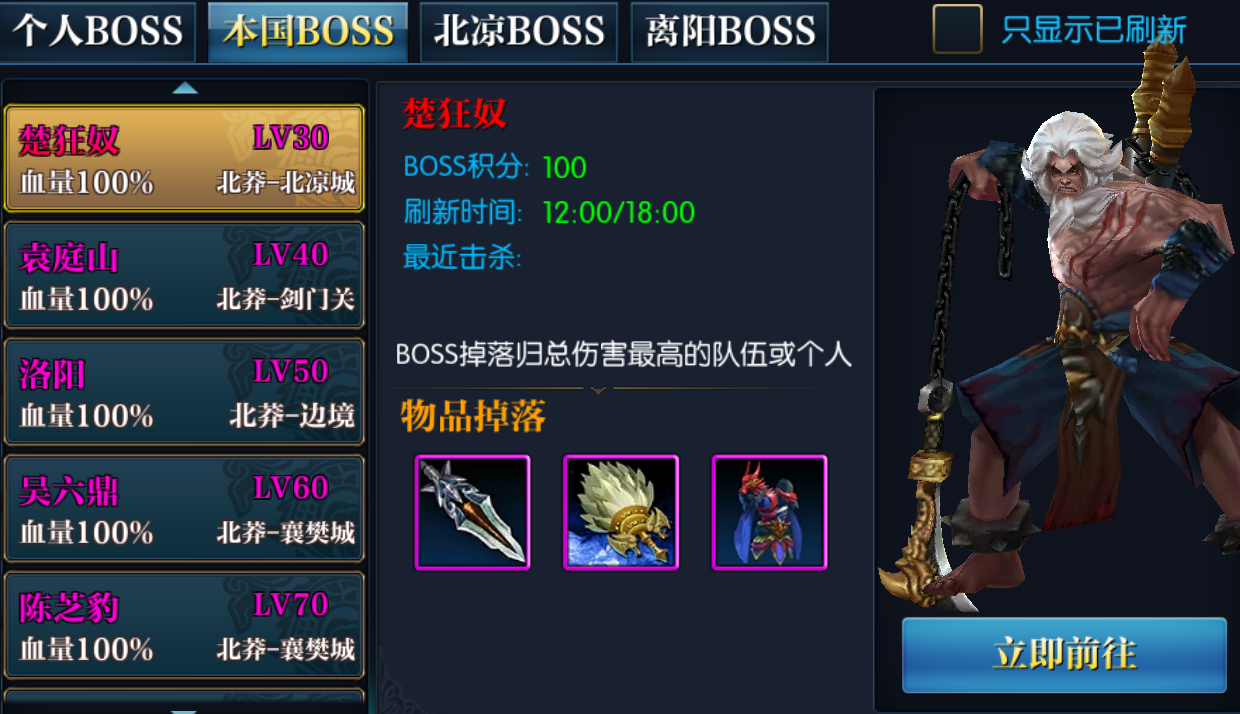Select the highlighted 楚狂奴 LV30 entry
Screen dimensions: 1240x714
tap(185, 158)
